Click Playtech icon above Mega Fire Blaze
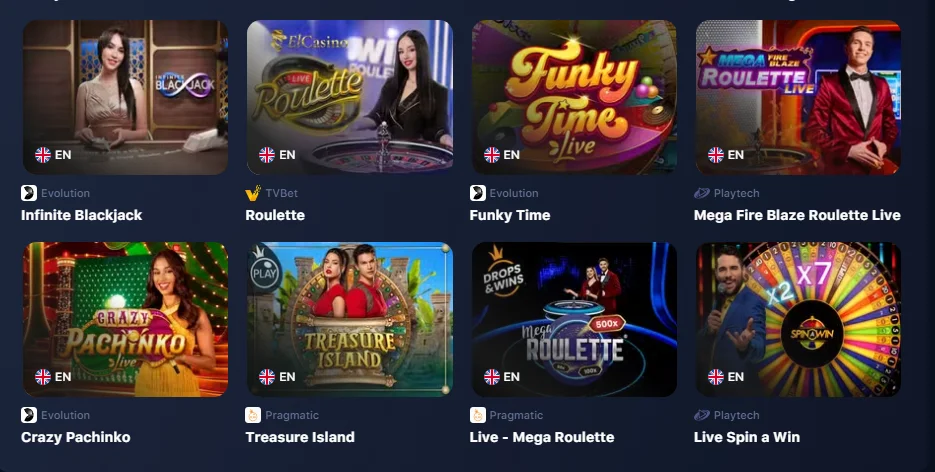The width and height of the screenshot is (935, 472). tap(702, 193)
